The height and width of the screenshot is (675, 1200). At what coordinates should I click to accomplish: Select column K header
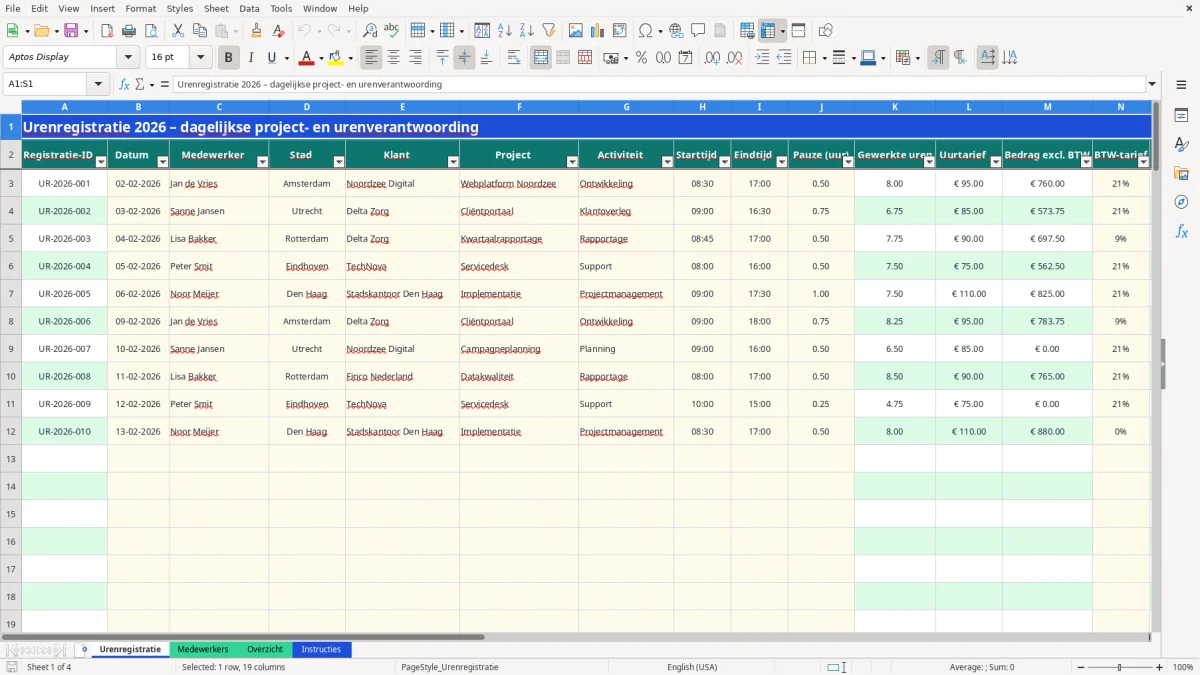click(895, 107)
